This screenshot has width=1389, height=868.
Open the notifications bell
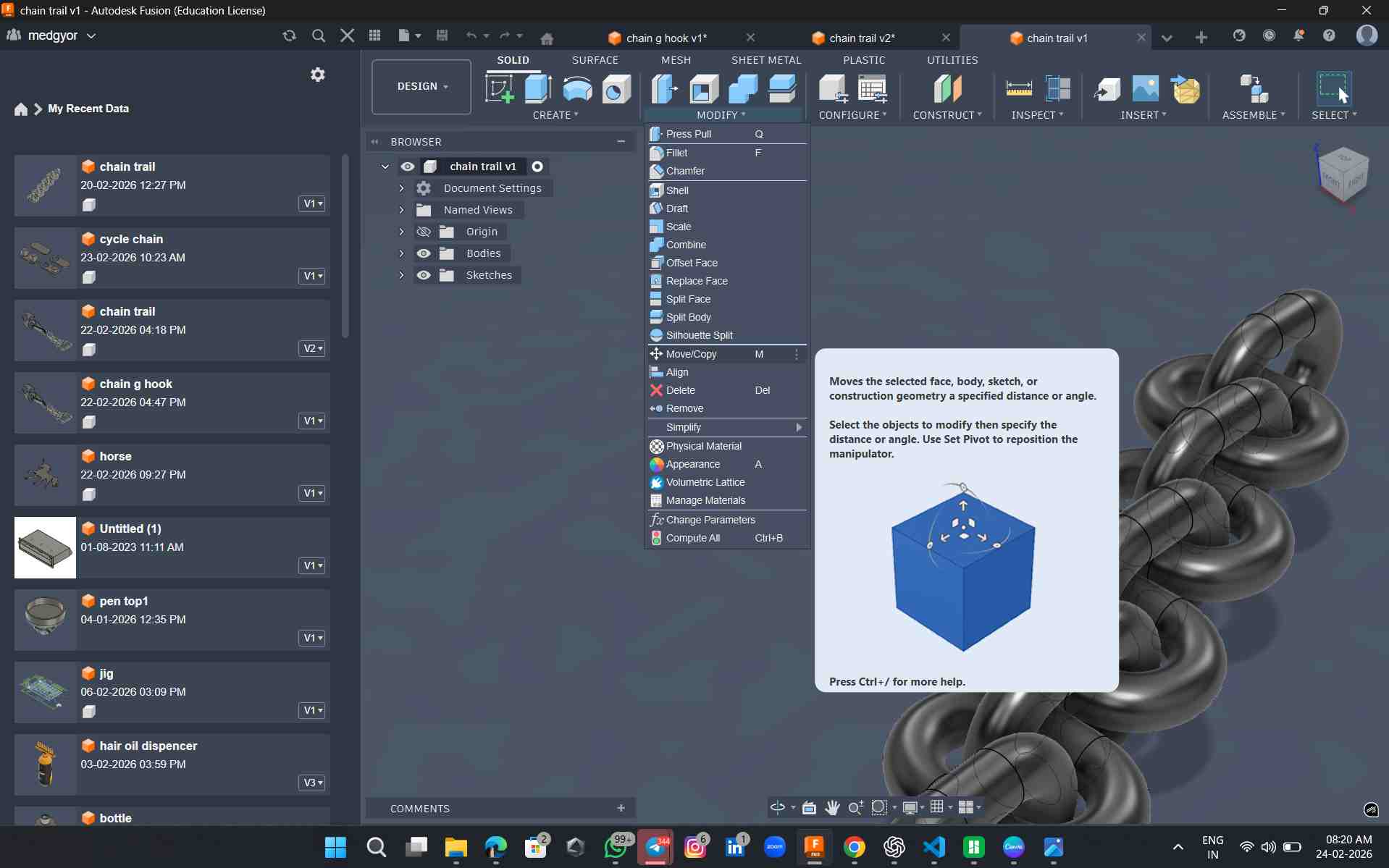[x=1299, y=35]
